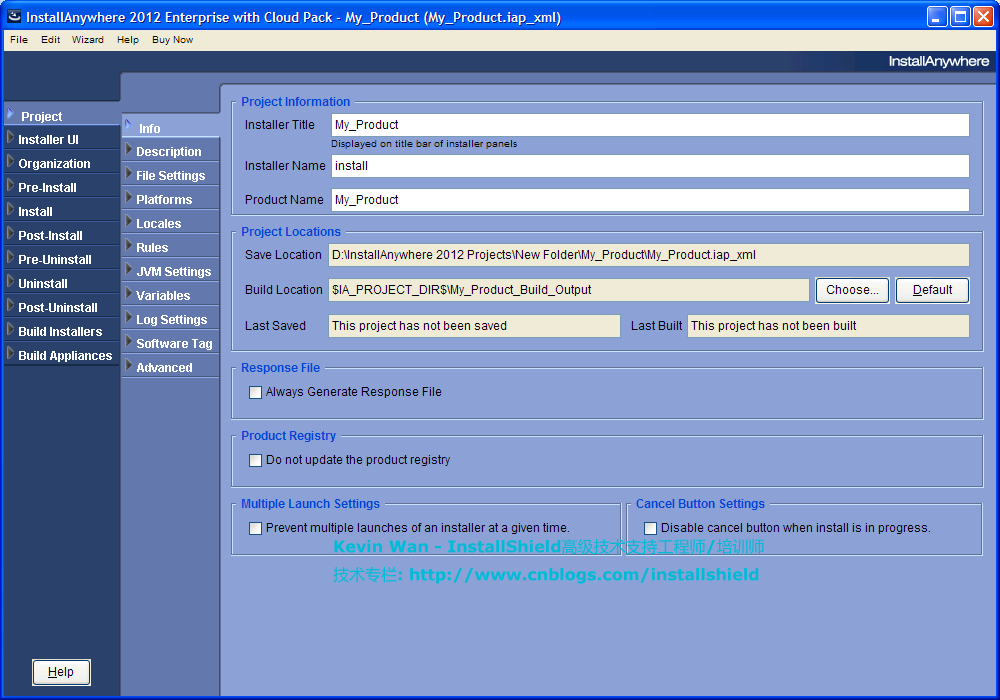Click the arrow icon beside Locales
Image resolution: width=1000 pixels, height=700 pixels.
[128, 222]
